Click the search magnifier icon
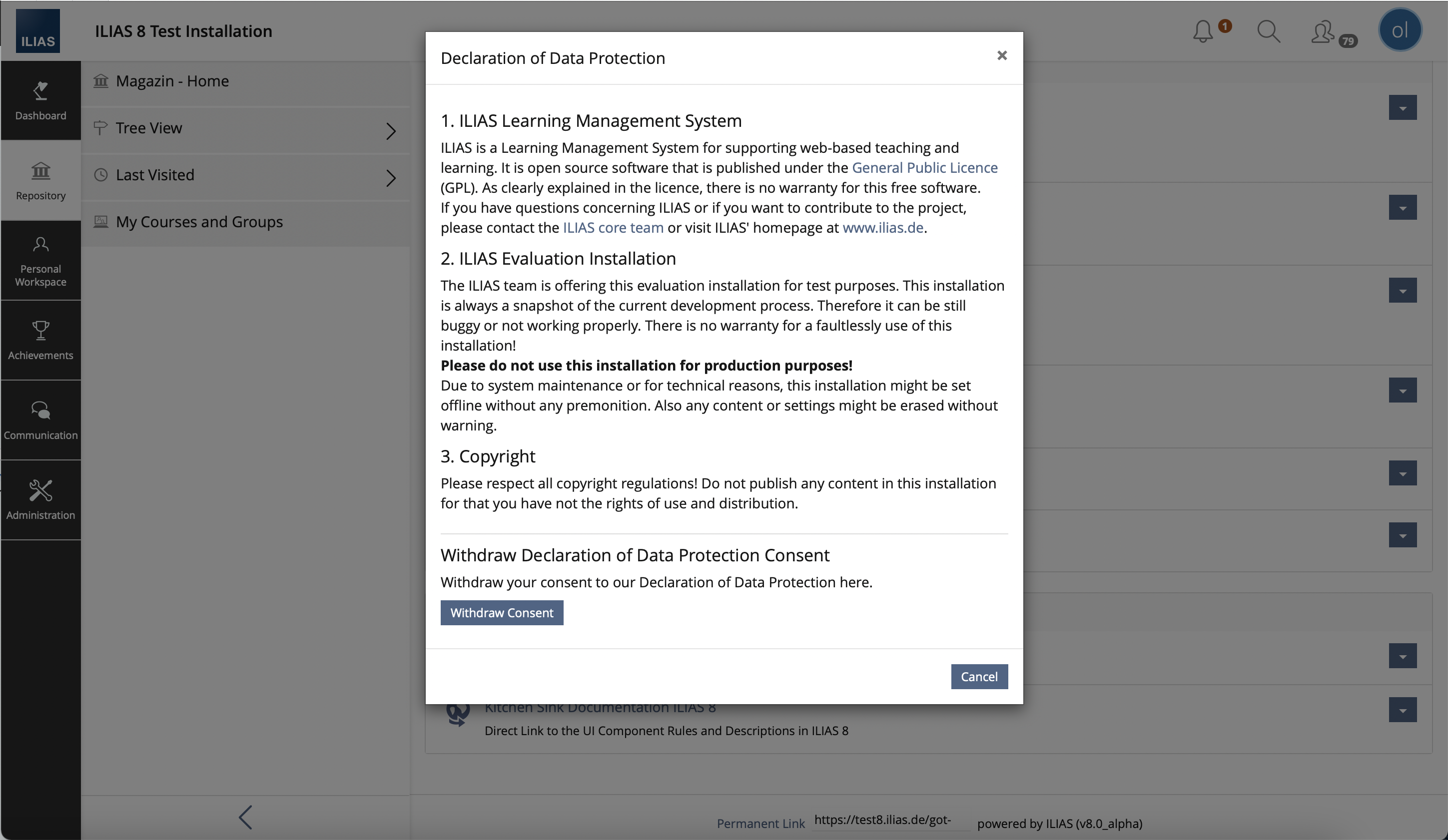 1268,31
